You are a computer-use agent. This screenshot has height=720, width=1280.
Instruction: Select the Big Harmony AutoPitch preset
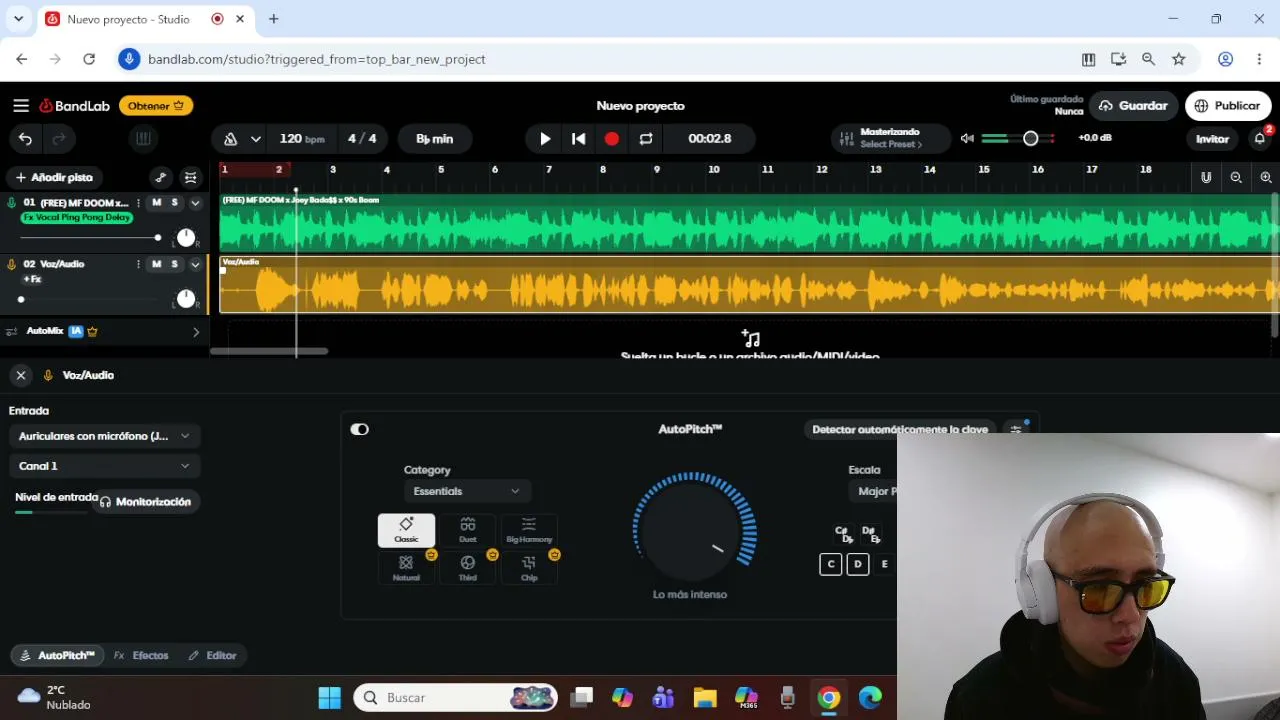coord(529,530)
